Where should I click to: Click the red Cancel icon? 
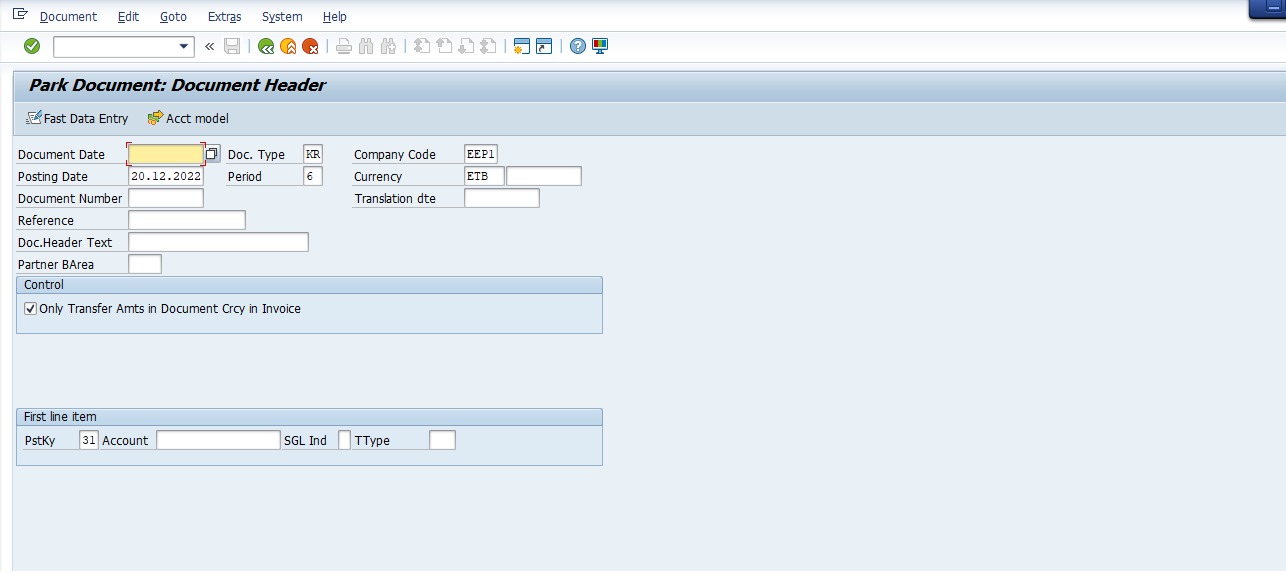(310, 46)
